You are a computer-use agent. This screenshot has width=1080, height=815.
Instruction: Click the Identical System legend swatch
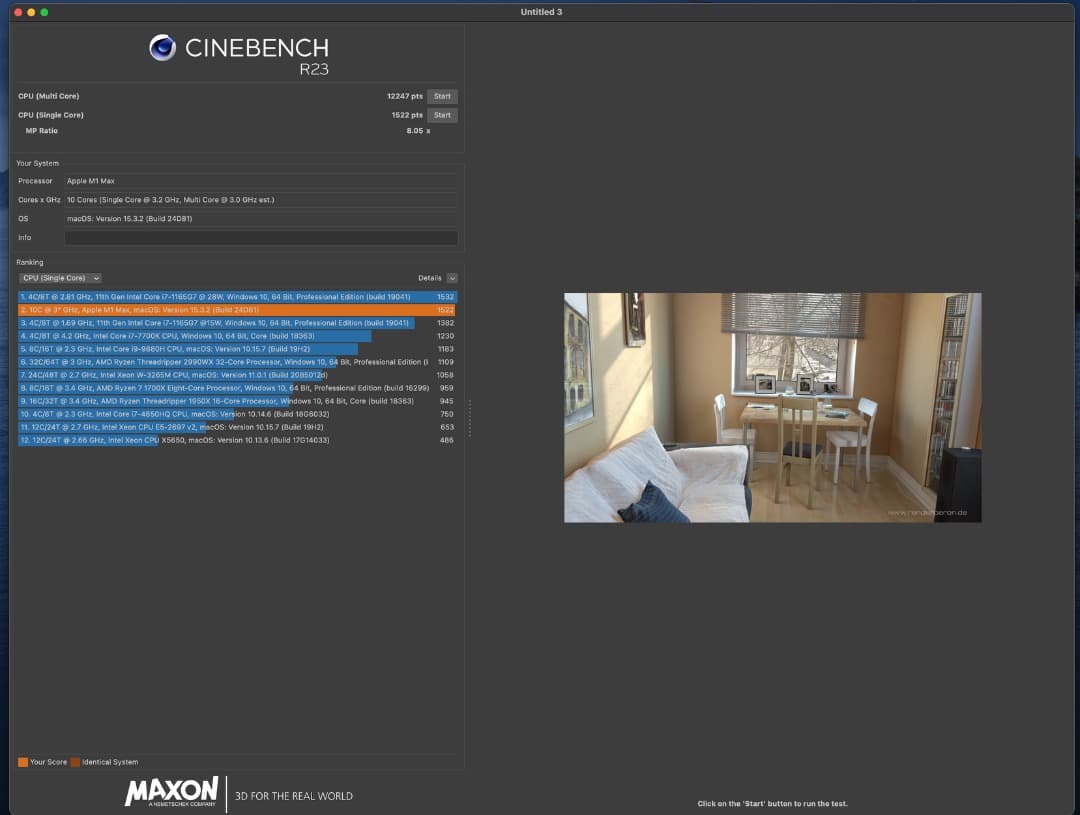coord(75,762)
